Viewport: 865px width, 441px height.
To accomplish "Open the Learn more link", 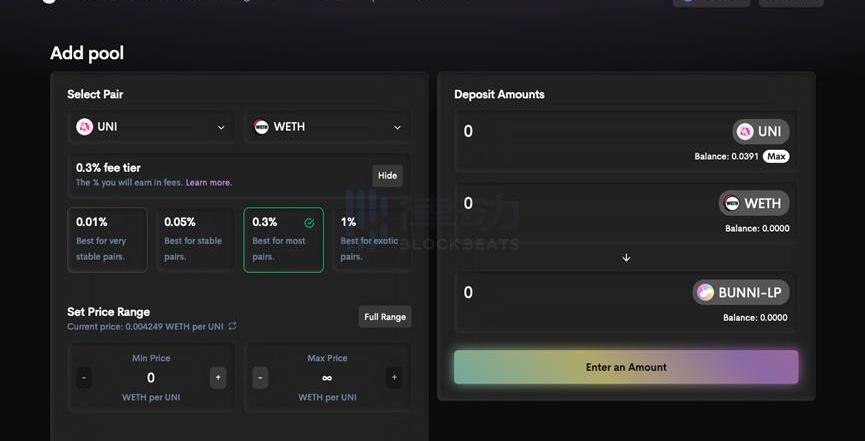I will point(208,183).
